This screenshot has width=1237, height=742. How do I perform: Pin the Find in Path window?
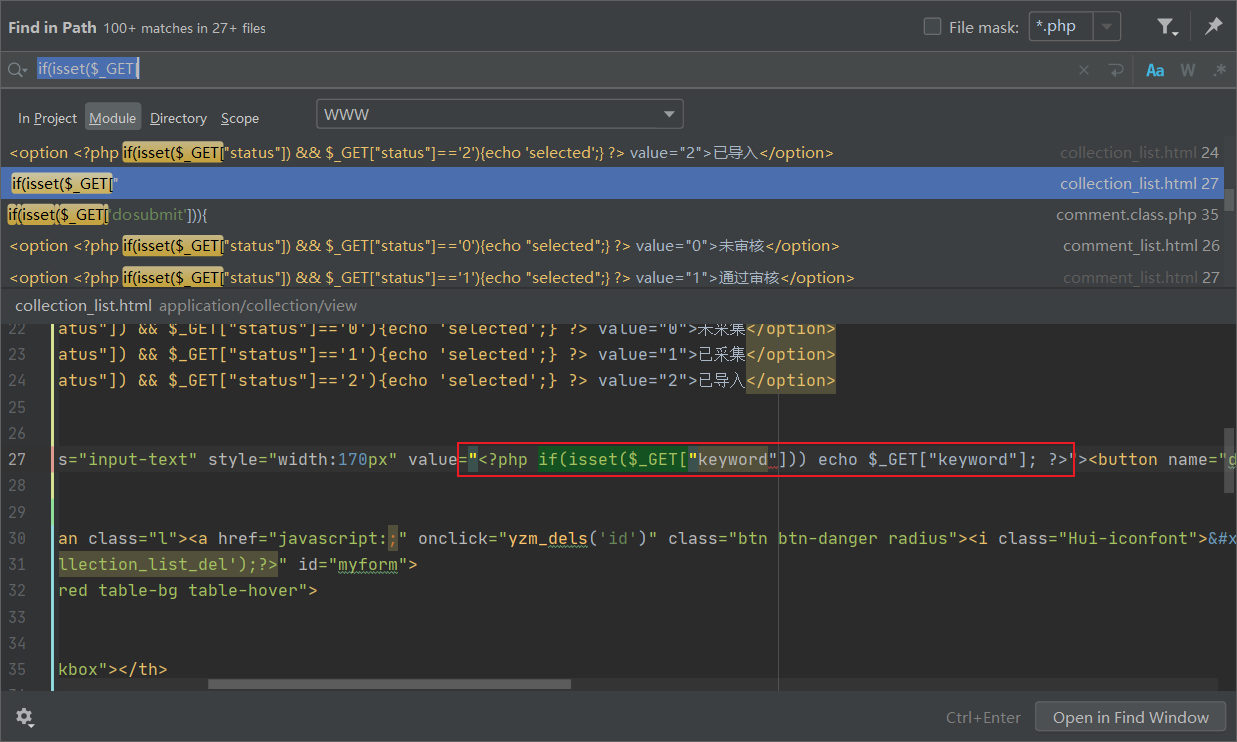[x=1213, y=27]
